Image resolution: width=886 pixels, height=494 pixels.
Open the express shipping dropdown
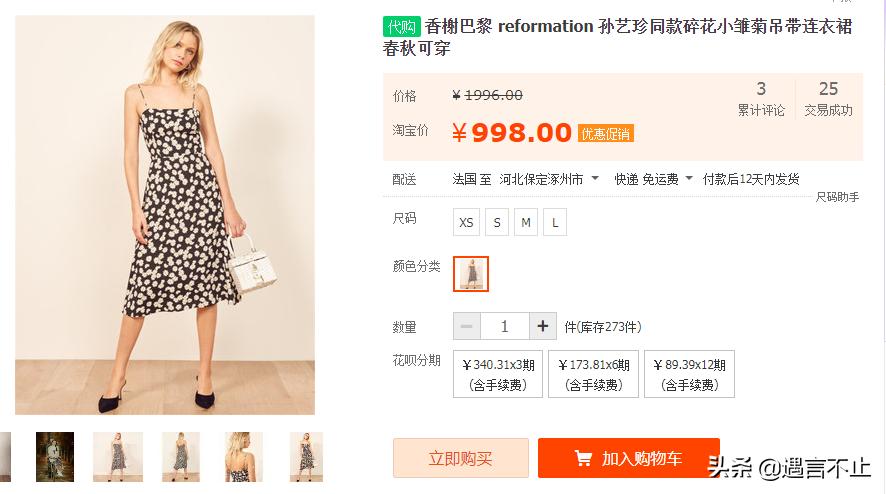[x=689, y=179]
